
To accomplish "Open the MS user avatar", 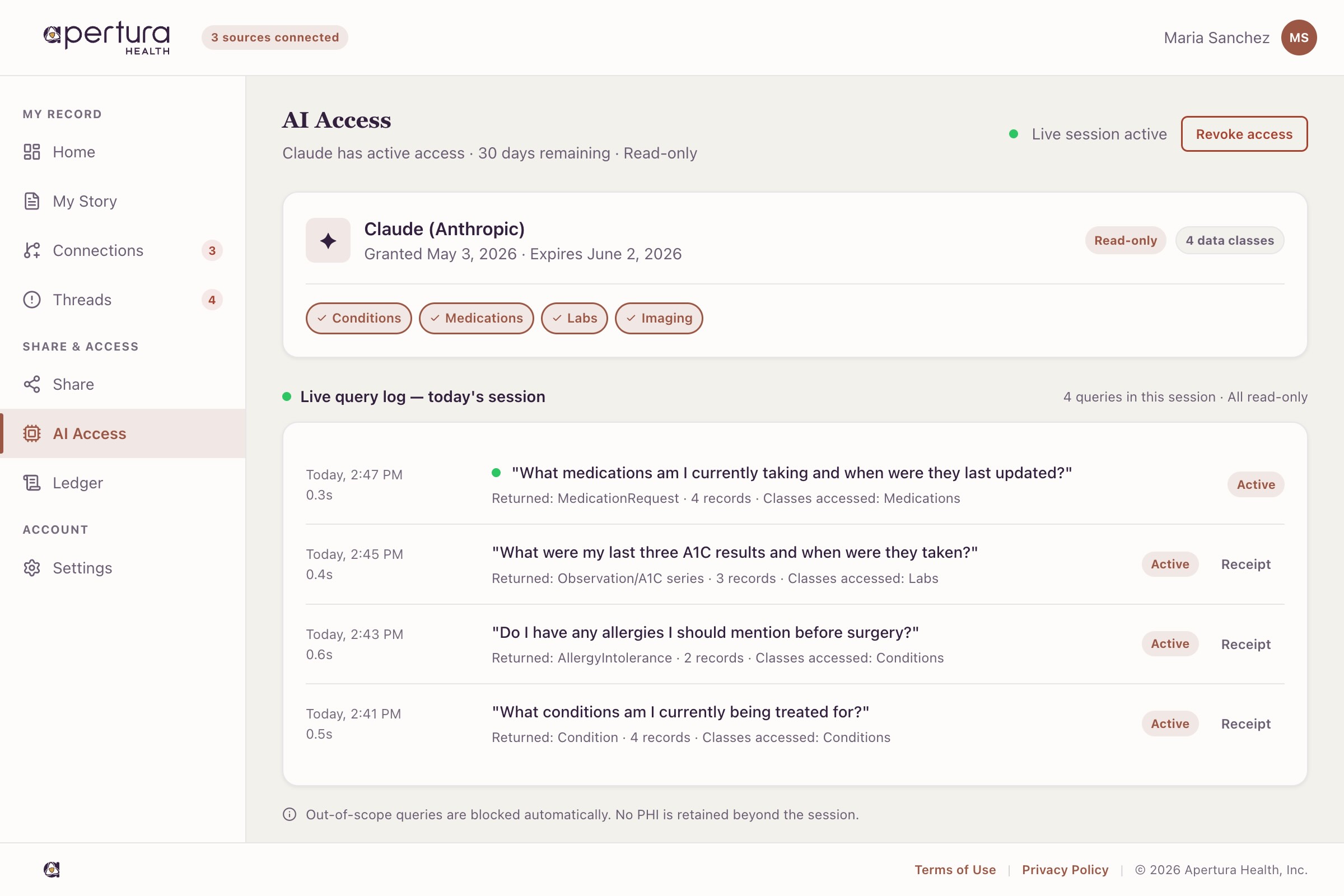I will (x=1298, y=38).
